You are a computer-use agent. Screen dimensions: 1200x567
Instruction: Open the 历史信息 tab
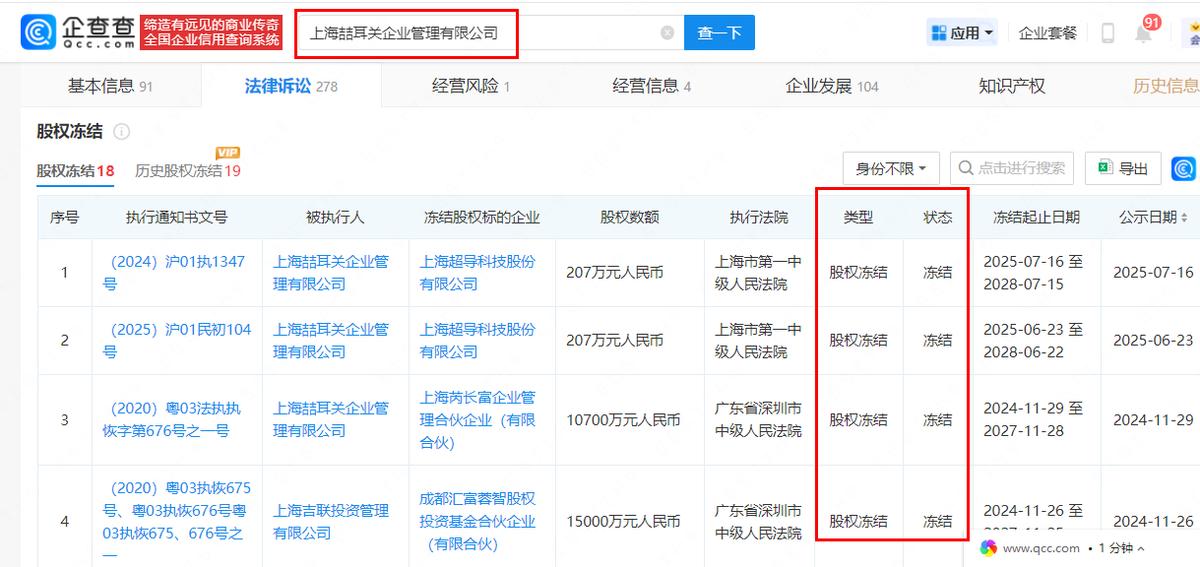tap(1166, 86)
